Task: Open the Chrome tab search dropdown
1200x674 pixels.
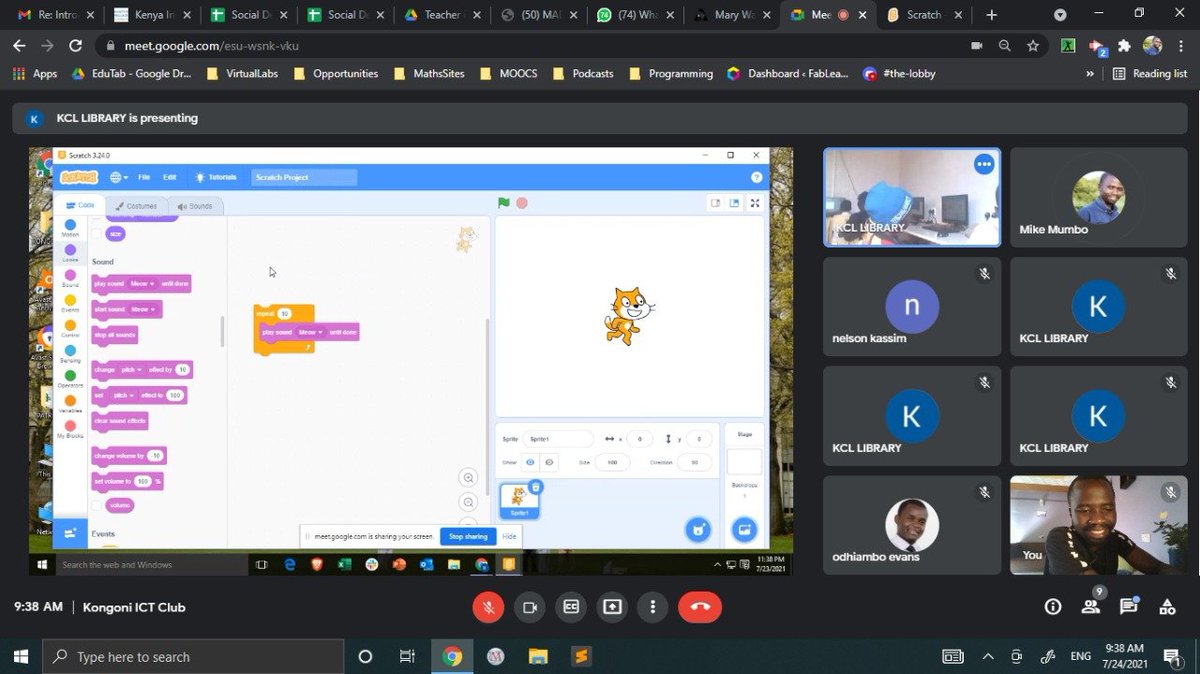Action: tap(1060, 15)
